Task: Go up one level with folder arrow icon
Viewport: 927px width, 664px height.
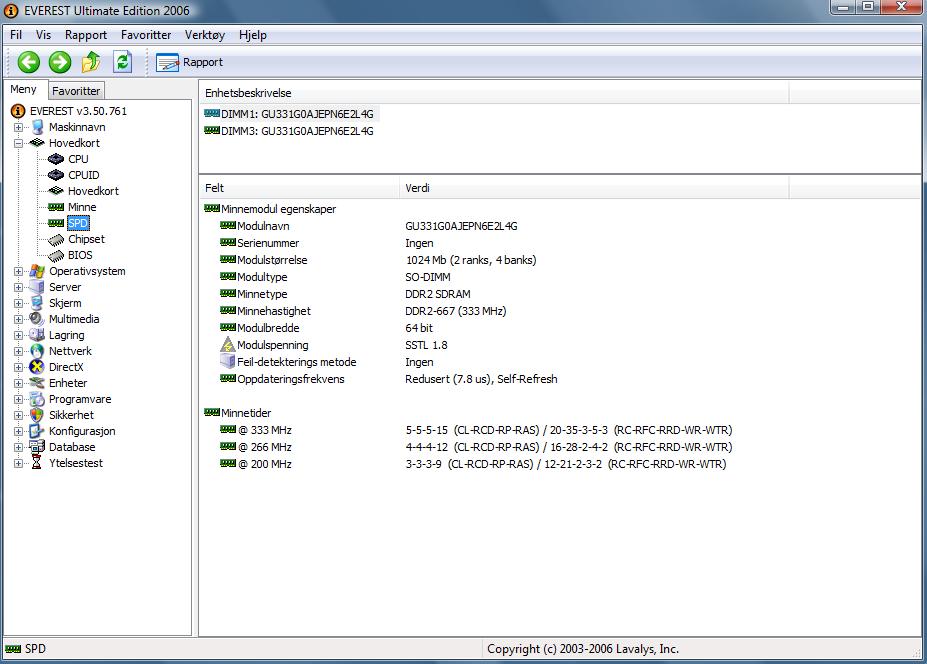Action: (91, 62)
